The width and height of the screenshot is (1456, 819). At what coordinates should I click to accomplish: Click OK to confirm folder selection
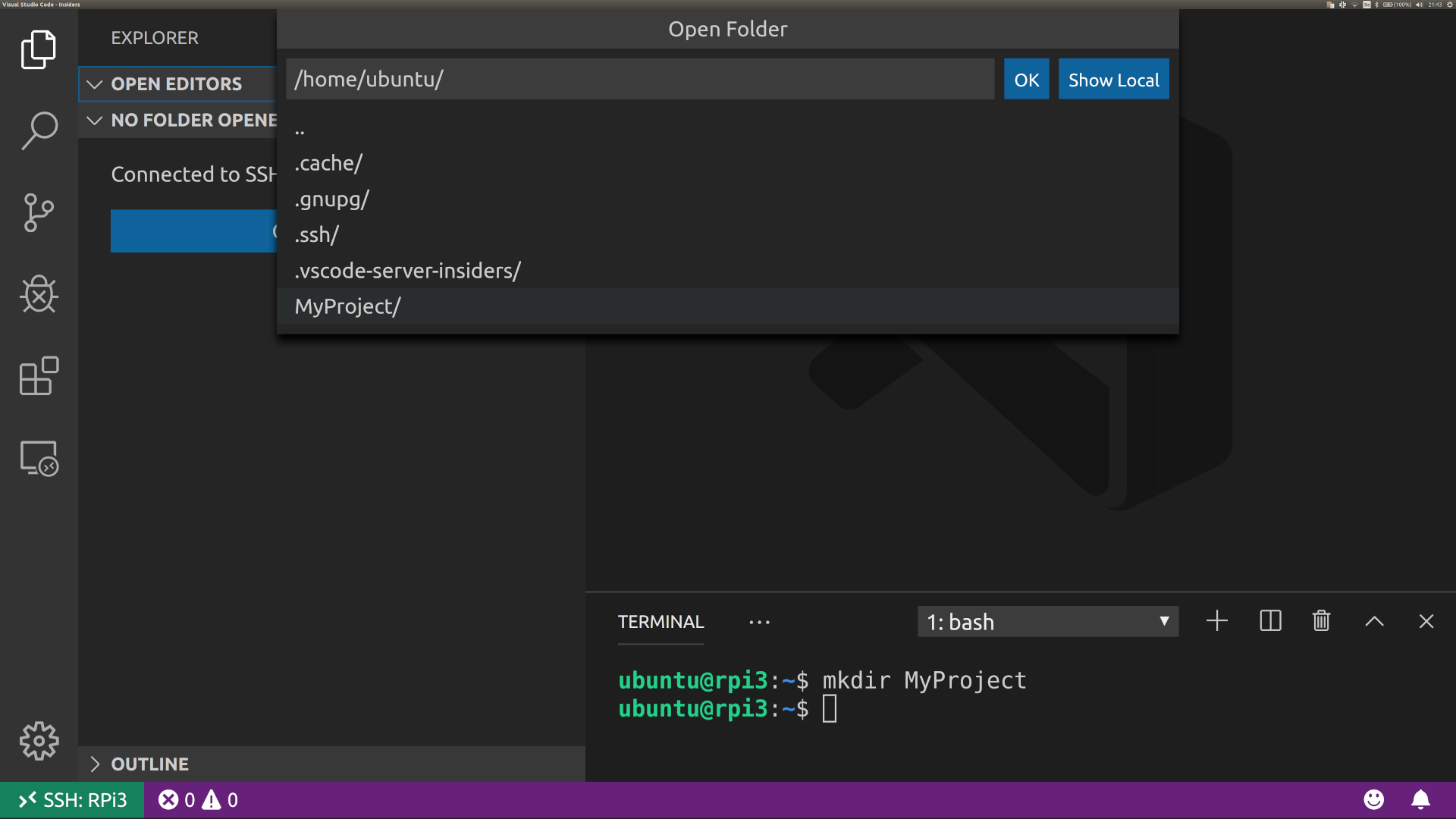click(x=1026, y=79)
